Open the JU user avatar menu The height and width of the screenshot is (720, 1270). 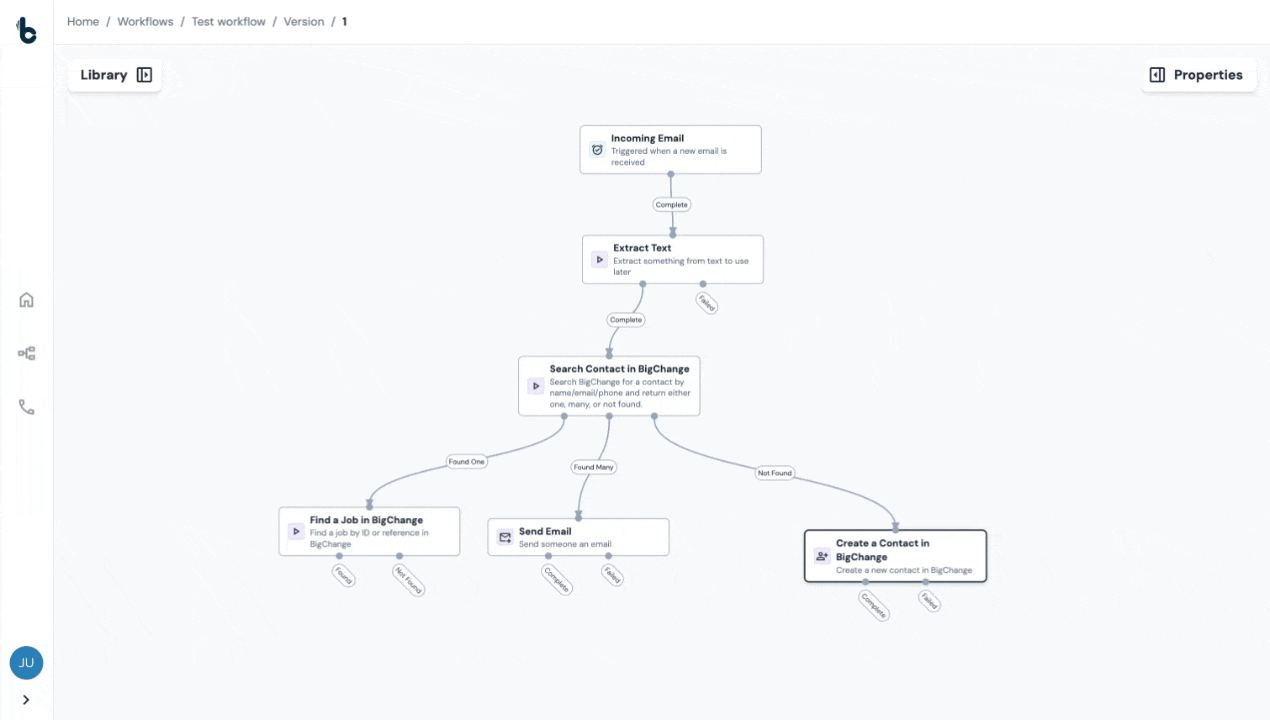click(x=26, y=662)
